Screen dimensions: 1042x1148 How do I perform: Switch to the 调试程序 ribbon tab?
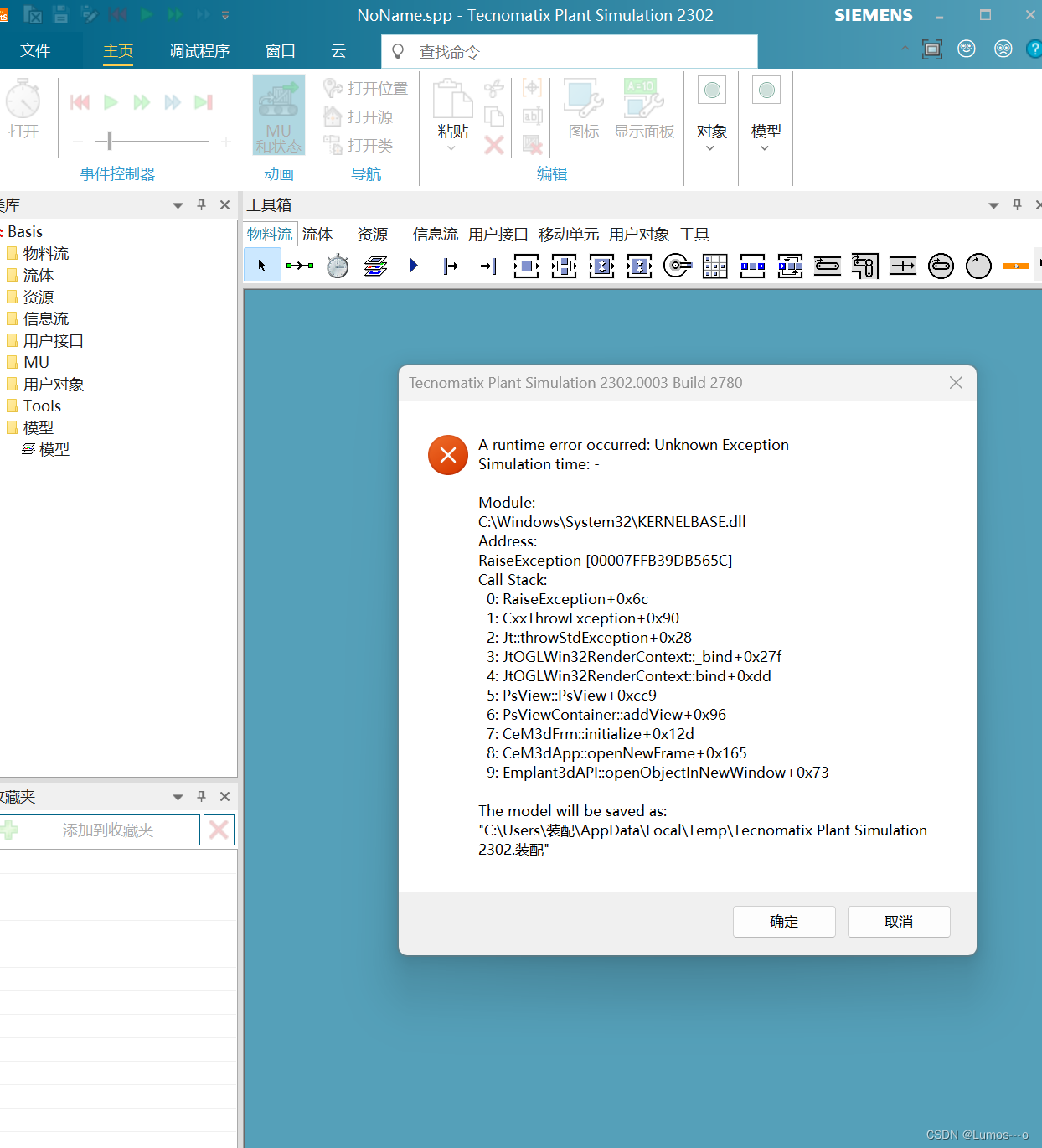[x=199, y=50]
